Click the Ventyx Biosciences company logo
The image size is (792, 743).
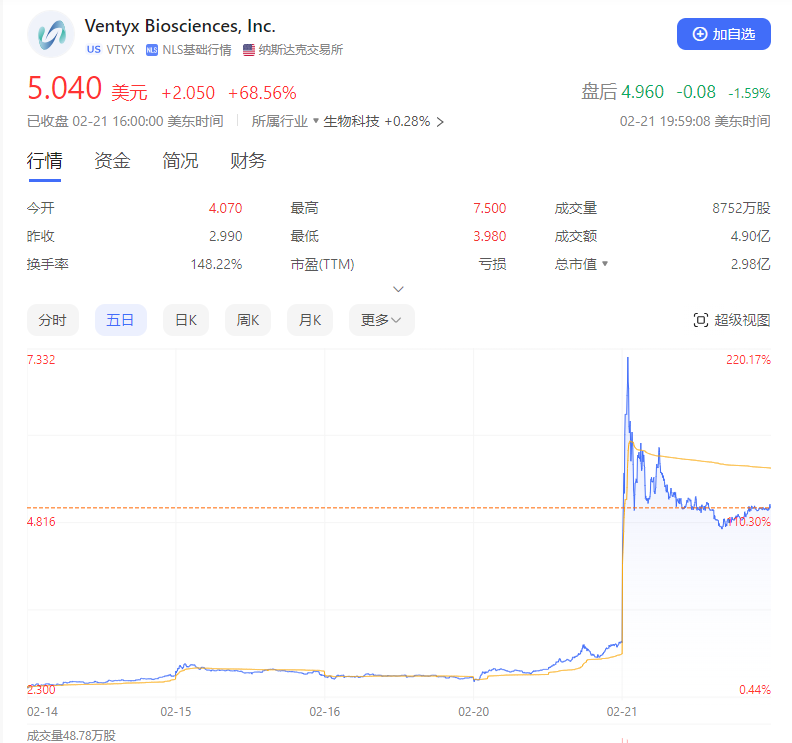coord(51,34)
